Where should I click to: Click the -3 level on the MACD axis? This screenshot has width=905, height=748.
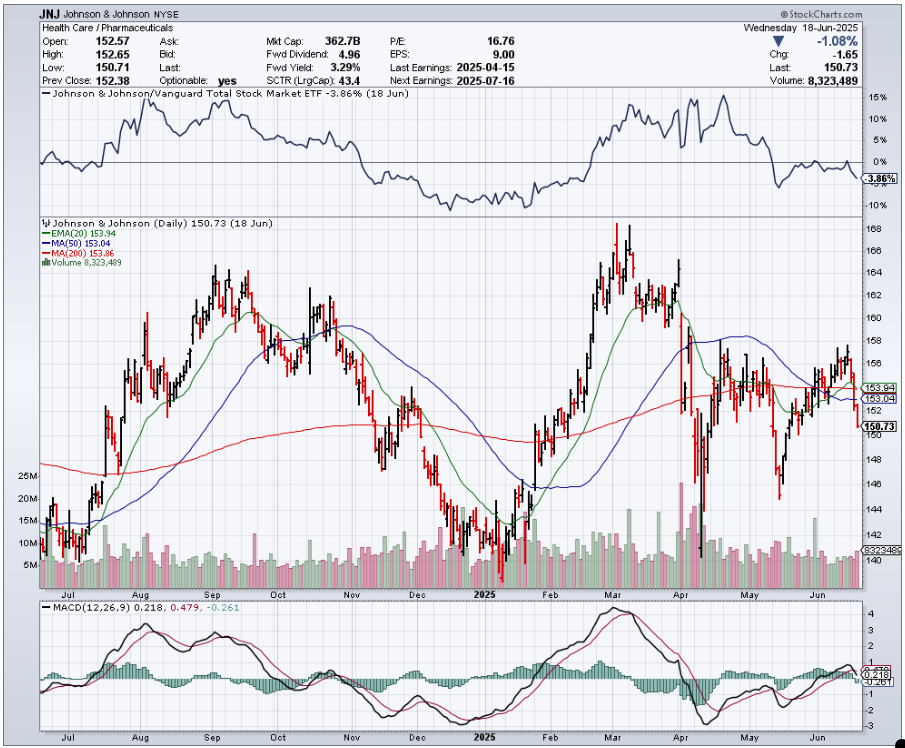870,726
